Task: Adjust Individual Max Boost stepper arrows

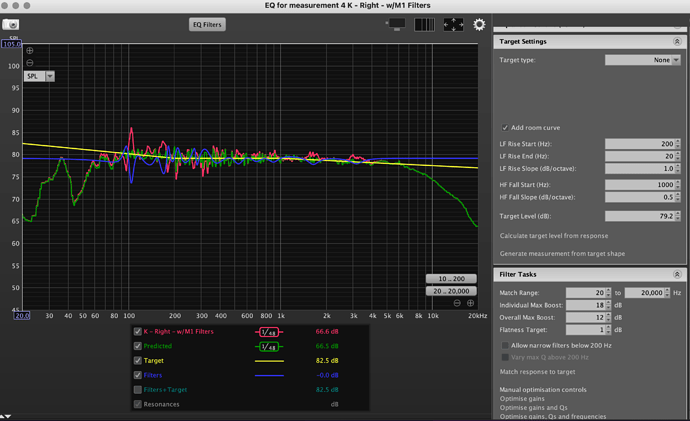Action: (609, 305)
